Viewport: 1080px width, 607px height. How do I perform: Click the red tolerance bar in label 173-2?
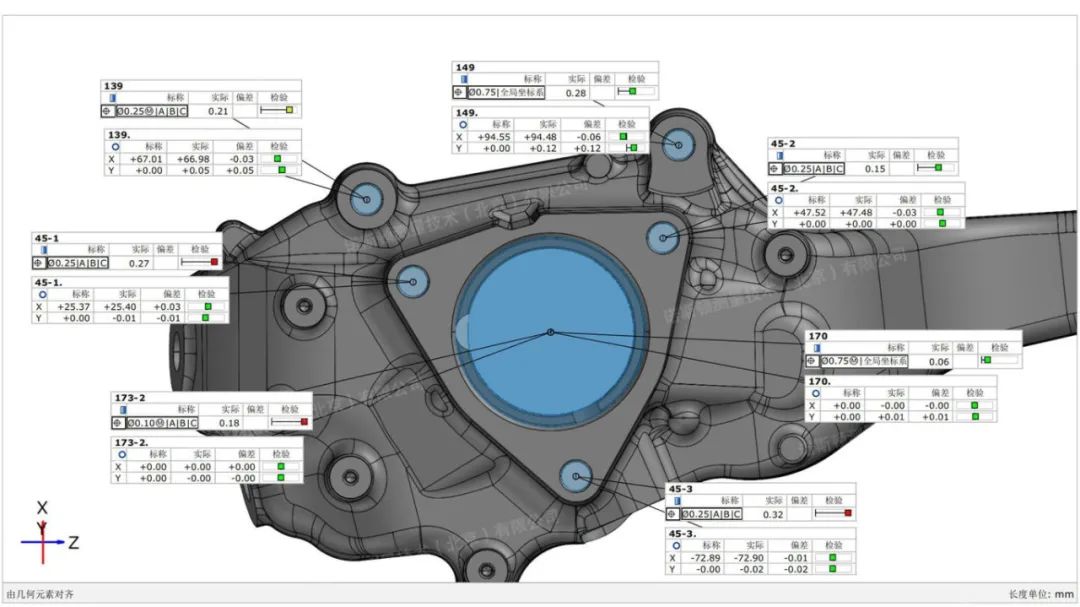289,422
